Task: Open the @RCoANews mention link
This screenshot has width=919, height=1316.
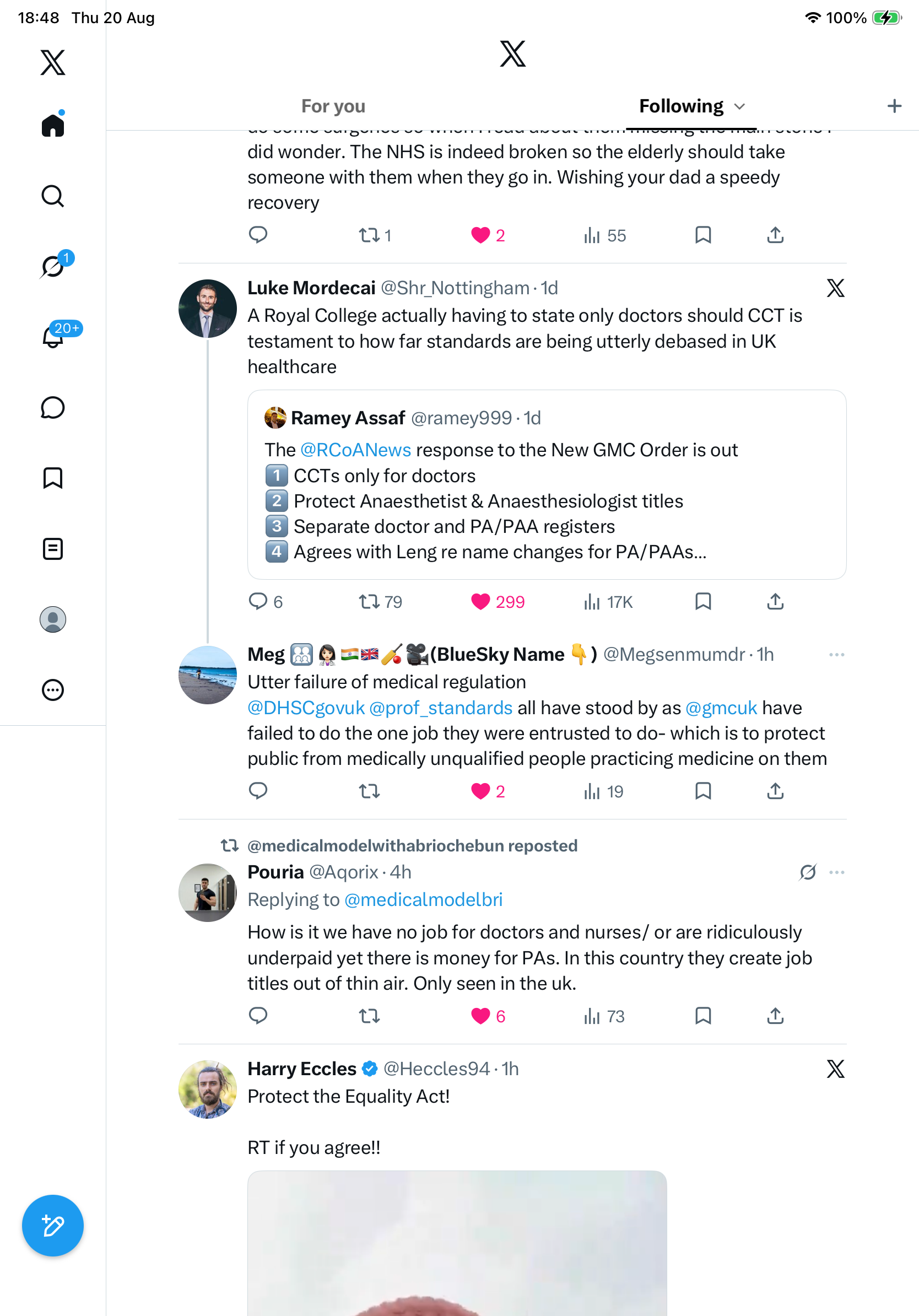Action: 356,450
